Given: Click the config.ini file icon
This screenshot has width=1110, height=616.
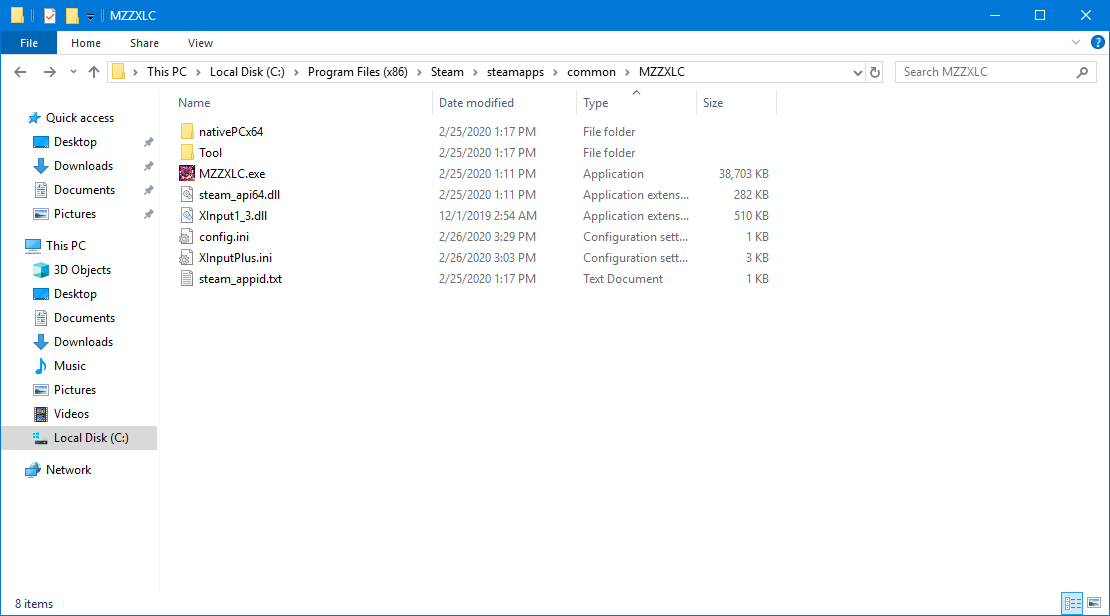Looking at the screenshot, I should (x=187, y=237).
